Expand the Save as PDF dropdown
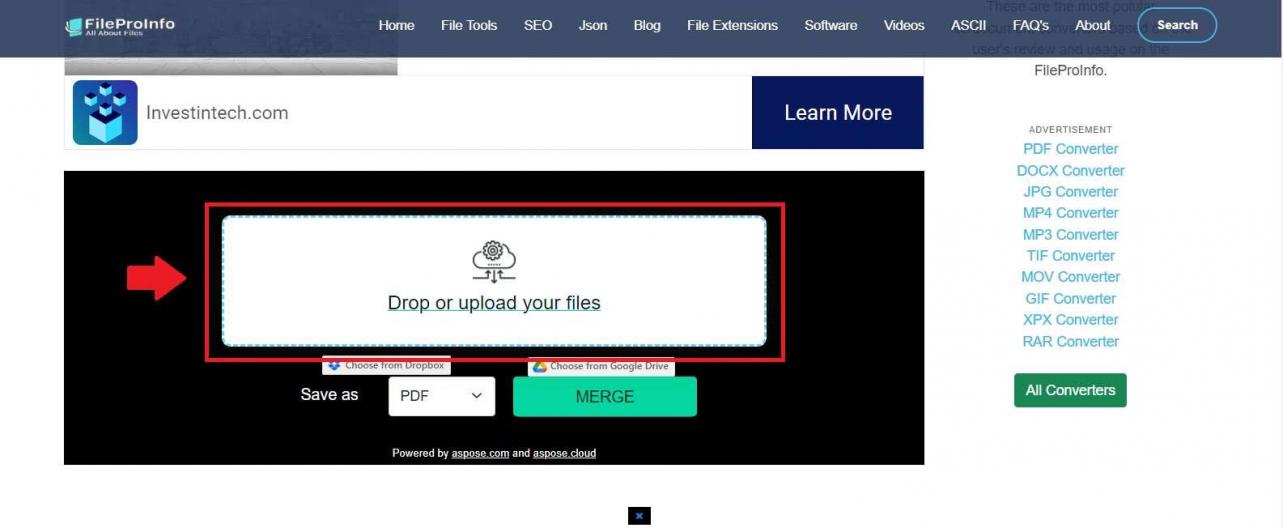 pos(442,396)
